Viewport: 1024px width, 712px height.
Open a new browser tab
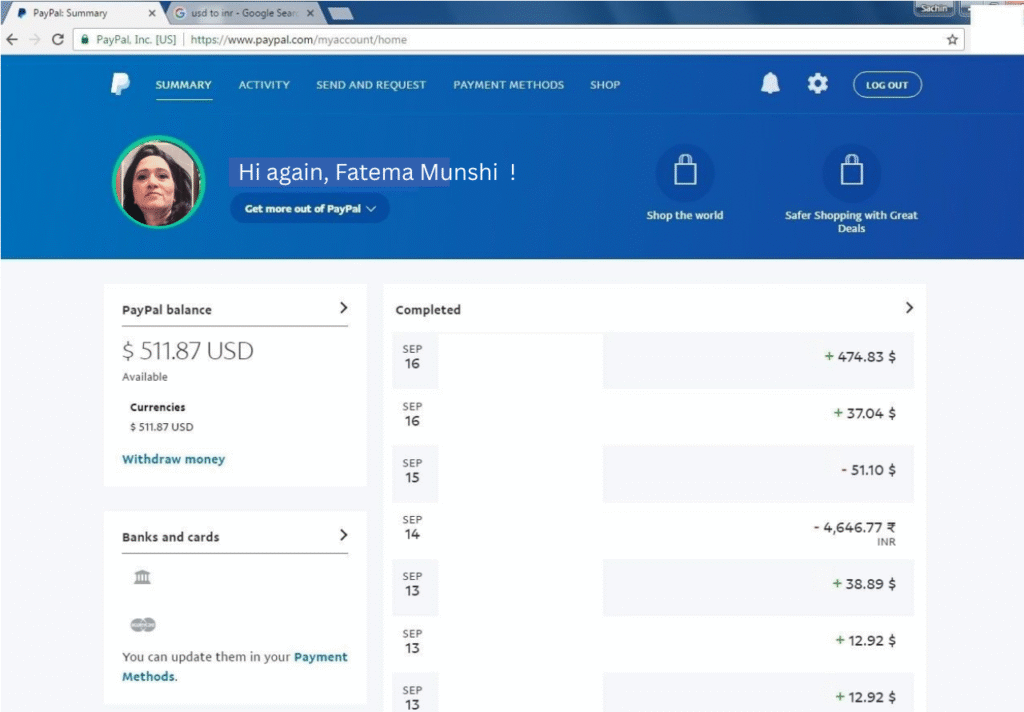point(340,13)
